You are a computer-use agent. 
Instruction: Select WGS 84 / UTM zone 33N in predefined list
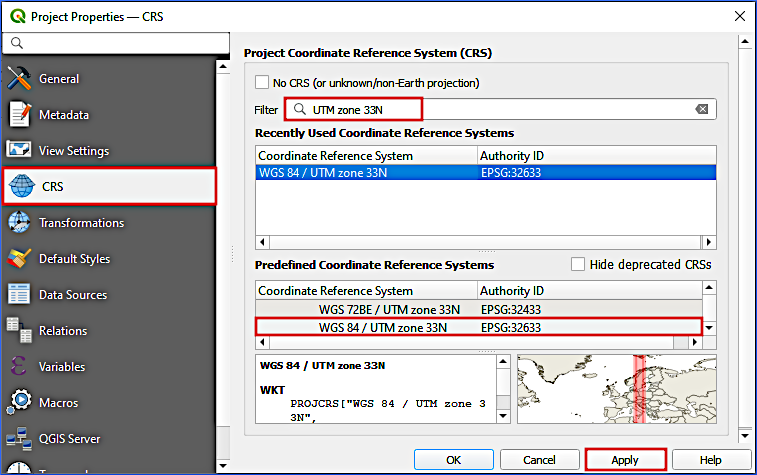coord(479,327)
